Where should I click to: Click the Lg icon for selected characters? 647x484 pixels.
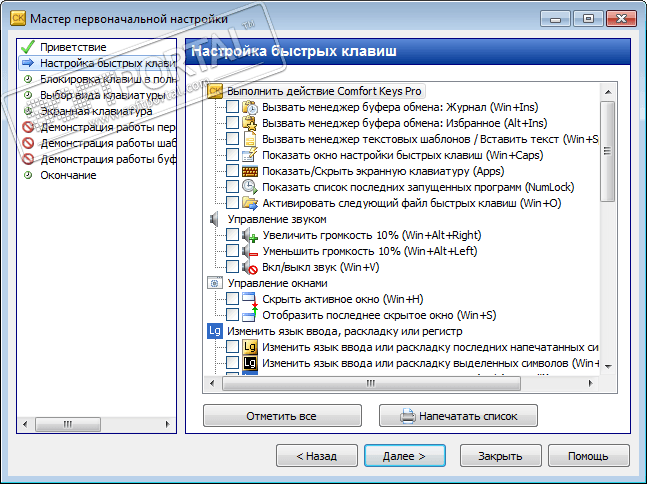coord(250,363)
